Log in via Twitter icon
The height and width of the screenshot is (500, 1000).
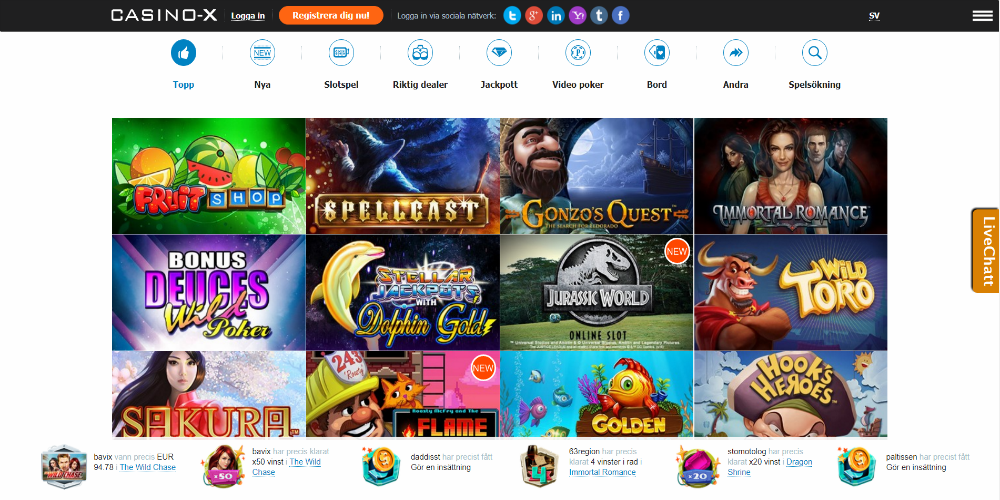click(x=512, y=15)
